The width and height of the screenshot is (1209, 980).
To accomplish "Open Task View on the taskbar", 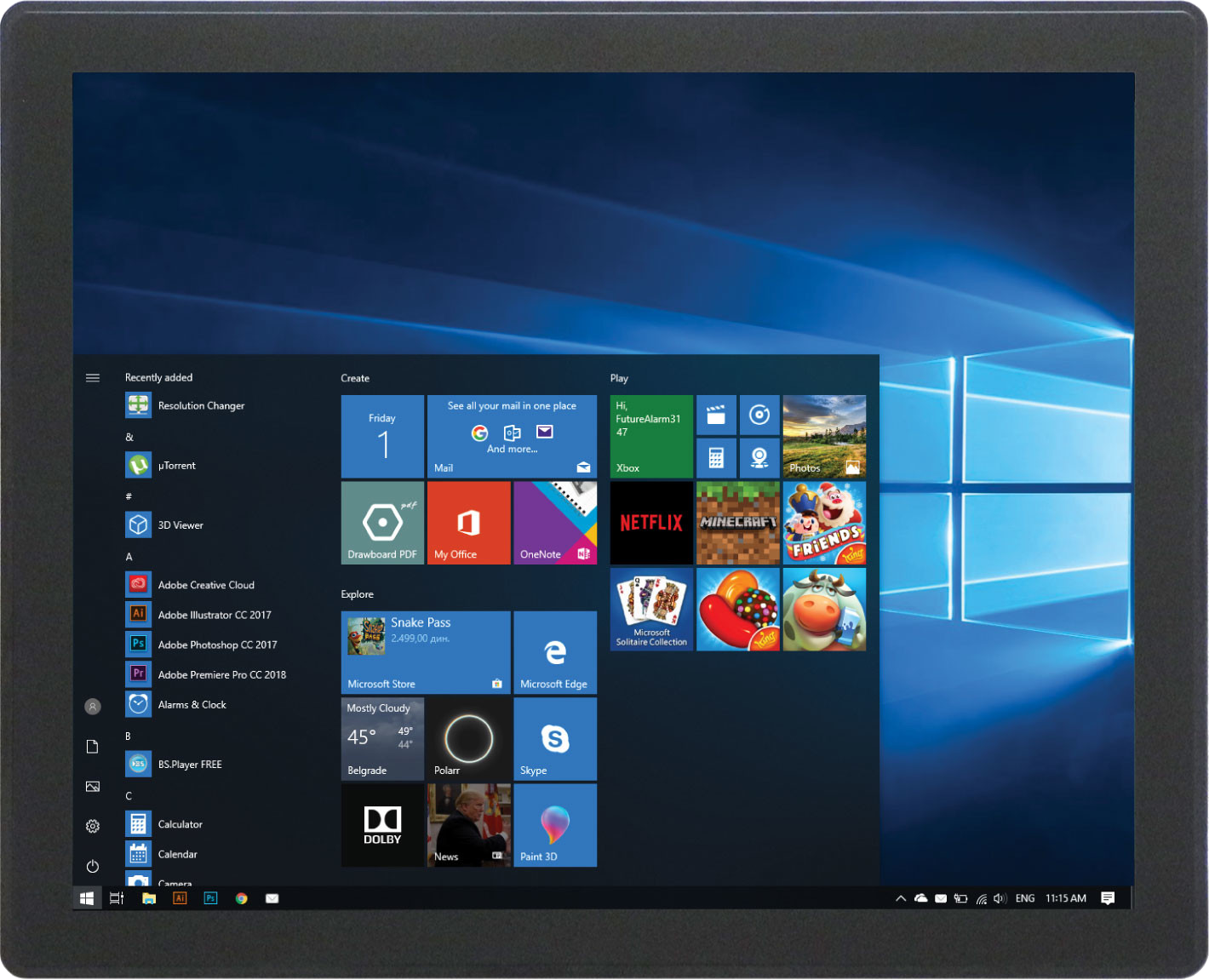I will point(117,898).
